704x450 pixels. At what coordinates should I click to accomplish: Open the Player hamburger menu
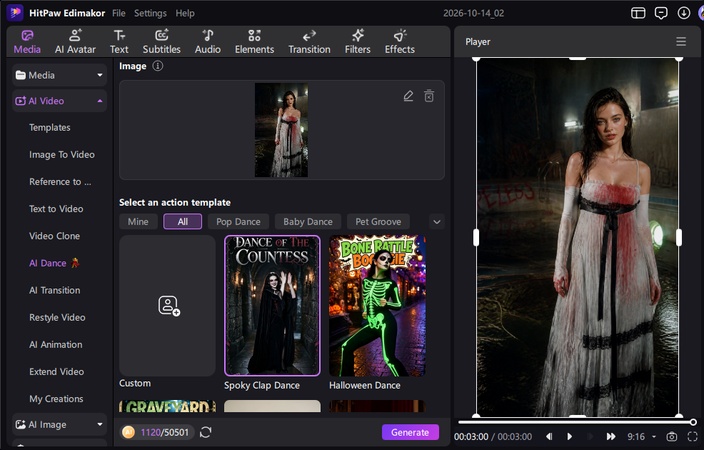(681, 42)
